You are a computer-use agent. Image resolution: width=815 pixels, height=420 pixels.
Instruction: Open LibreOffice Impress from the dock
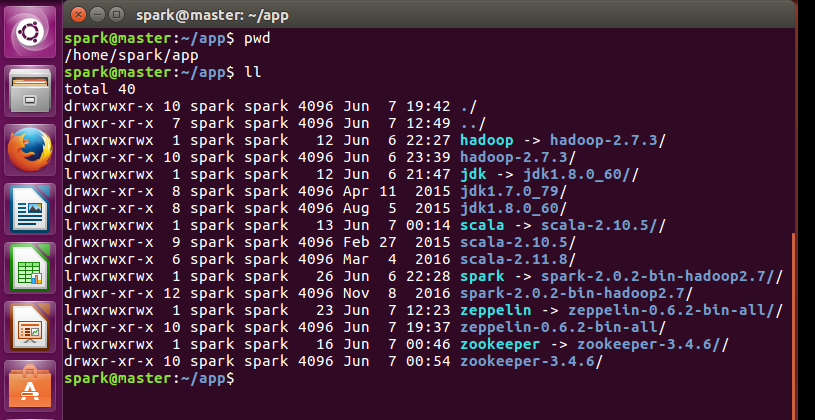[30, 327]
